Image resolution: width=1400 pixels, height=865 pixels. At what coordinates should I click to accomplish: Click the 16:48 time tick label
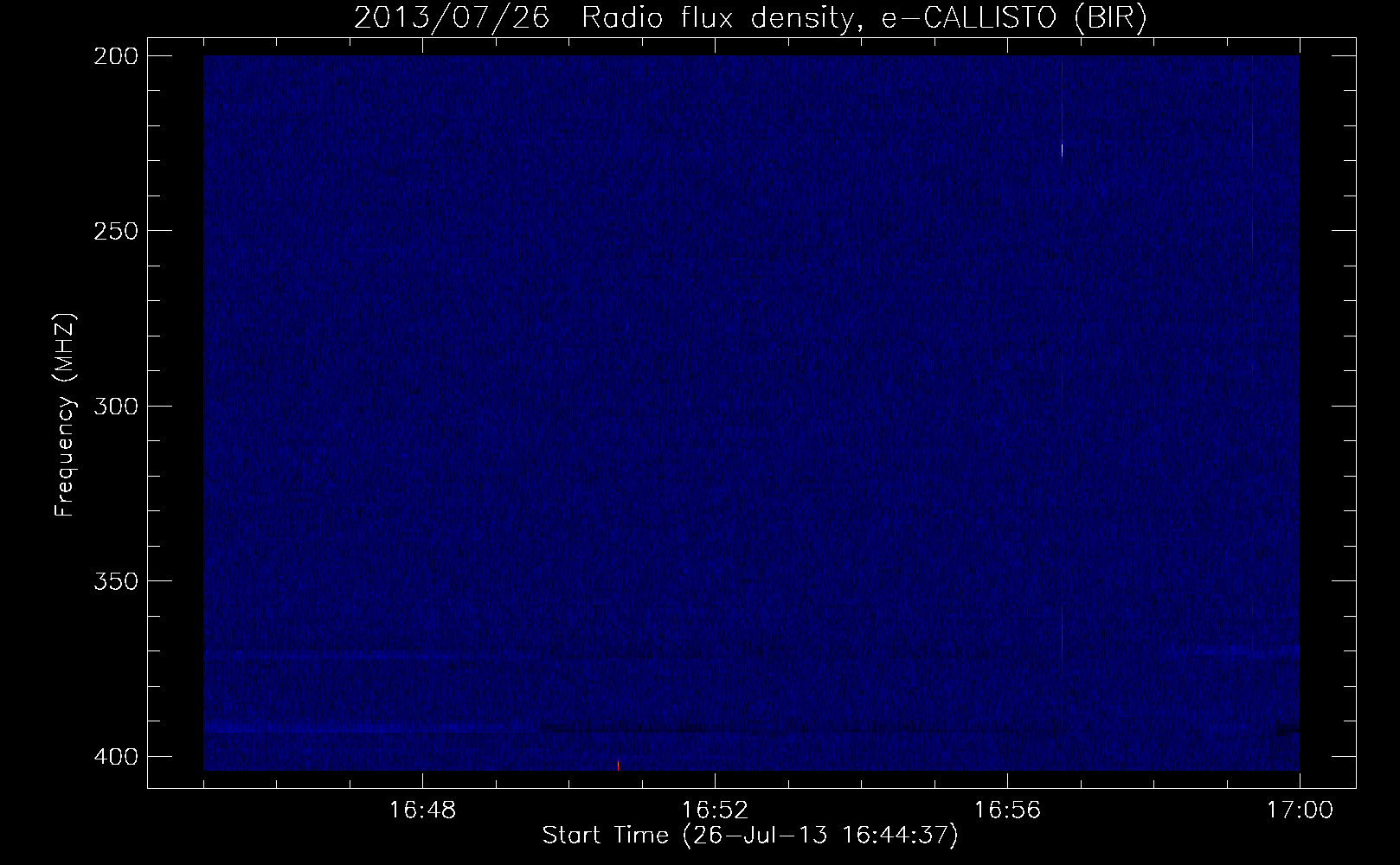pyautogui.click(x=422, y=811)
